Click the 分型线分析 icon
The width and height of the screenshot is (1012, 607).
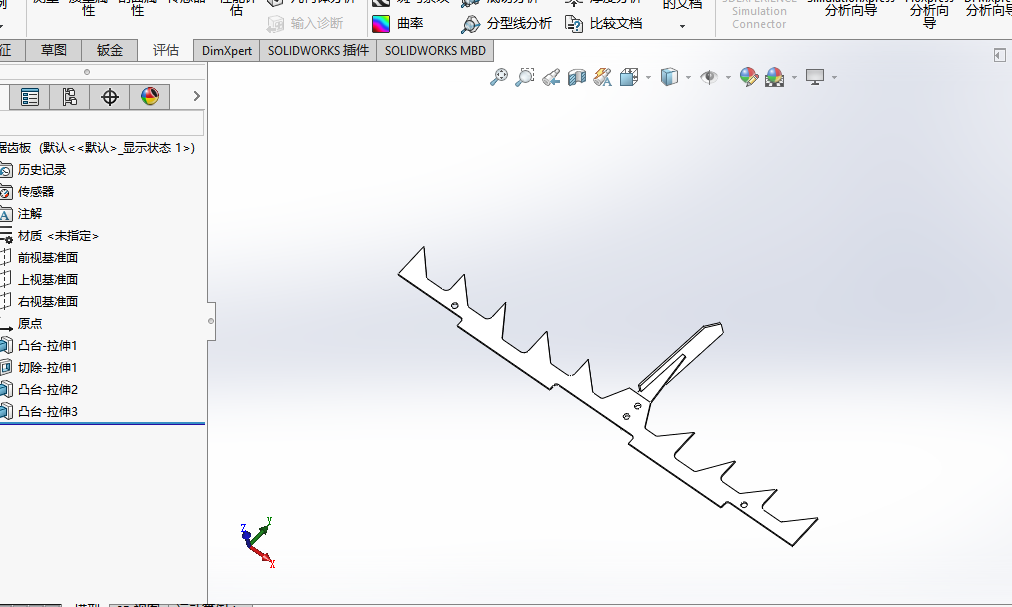[x=471, y=24]
